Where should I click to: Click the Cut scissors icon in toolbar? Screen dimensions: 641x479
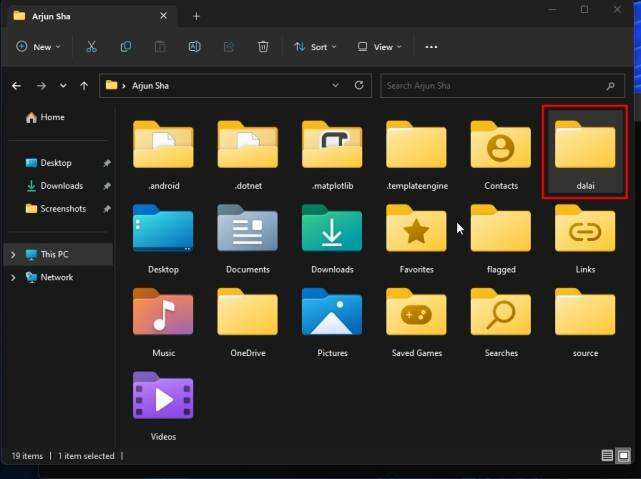[91, 47]
